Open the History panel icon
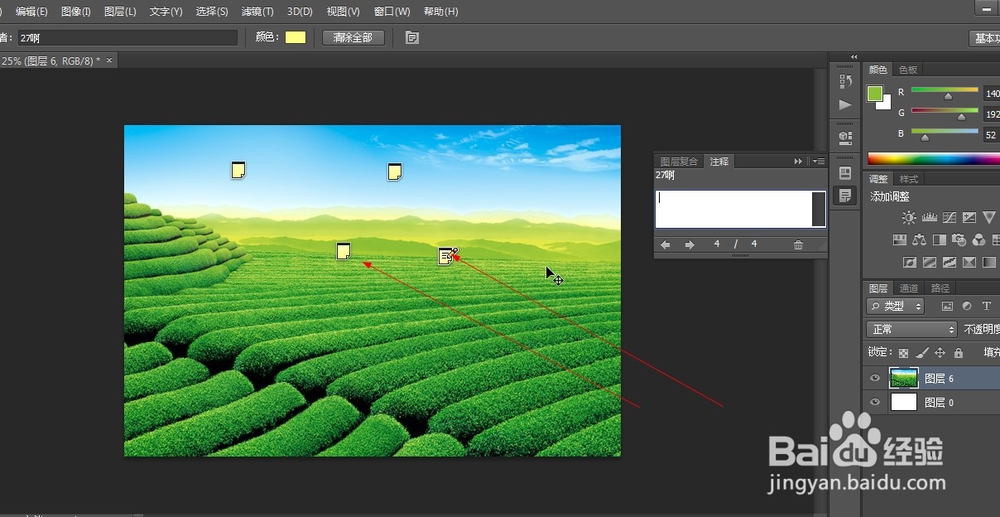This screenshot has width=1000, height=517. (846, 81)
